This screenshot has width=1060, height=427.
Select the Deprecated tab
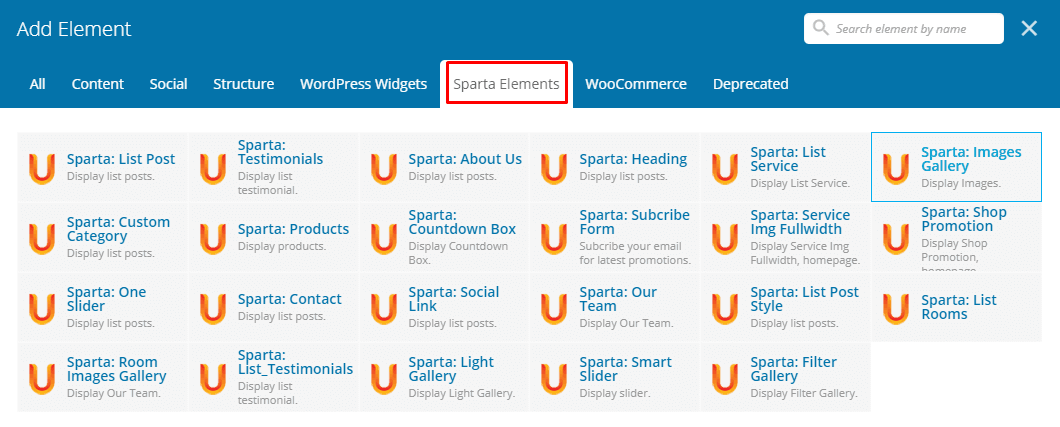pyautogui.click(x=750, y=84)
